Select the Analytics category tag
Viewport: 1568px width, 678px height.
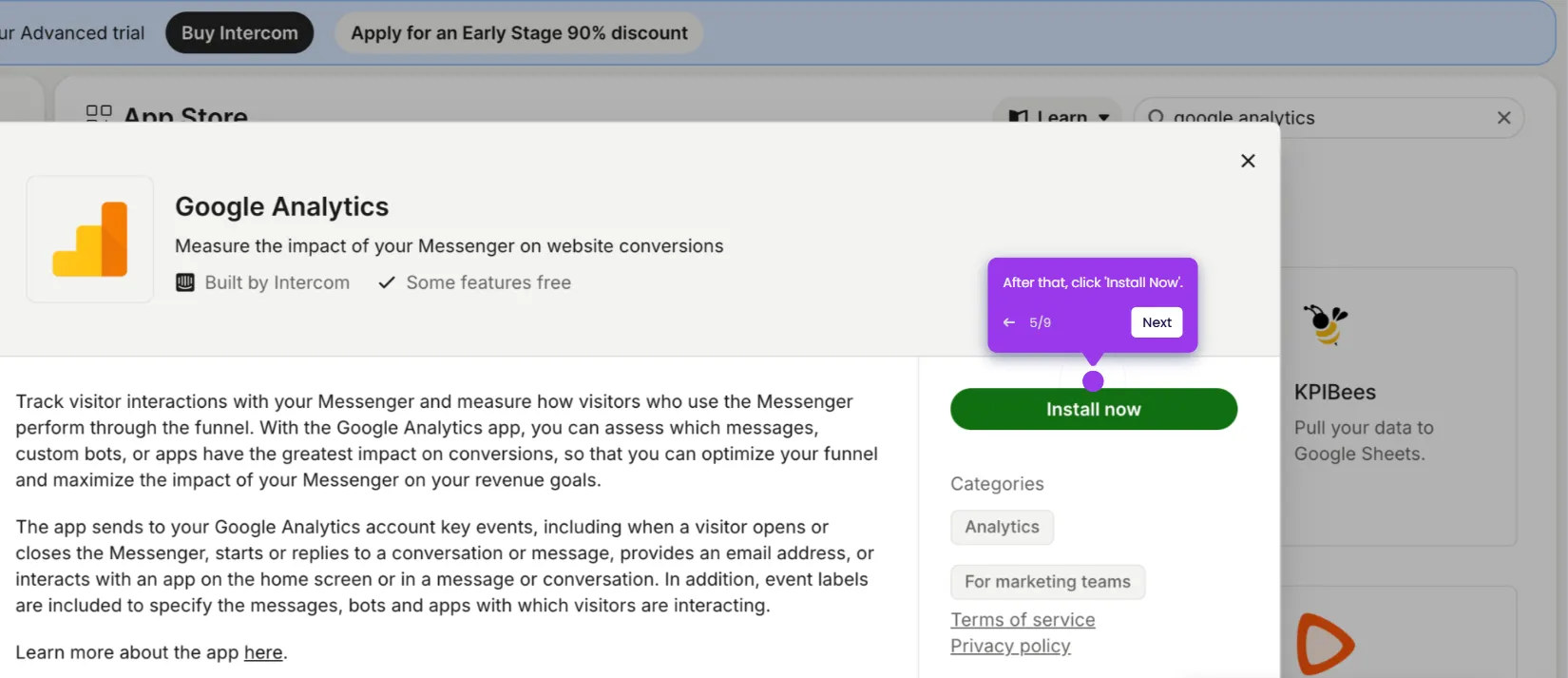1002,527
